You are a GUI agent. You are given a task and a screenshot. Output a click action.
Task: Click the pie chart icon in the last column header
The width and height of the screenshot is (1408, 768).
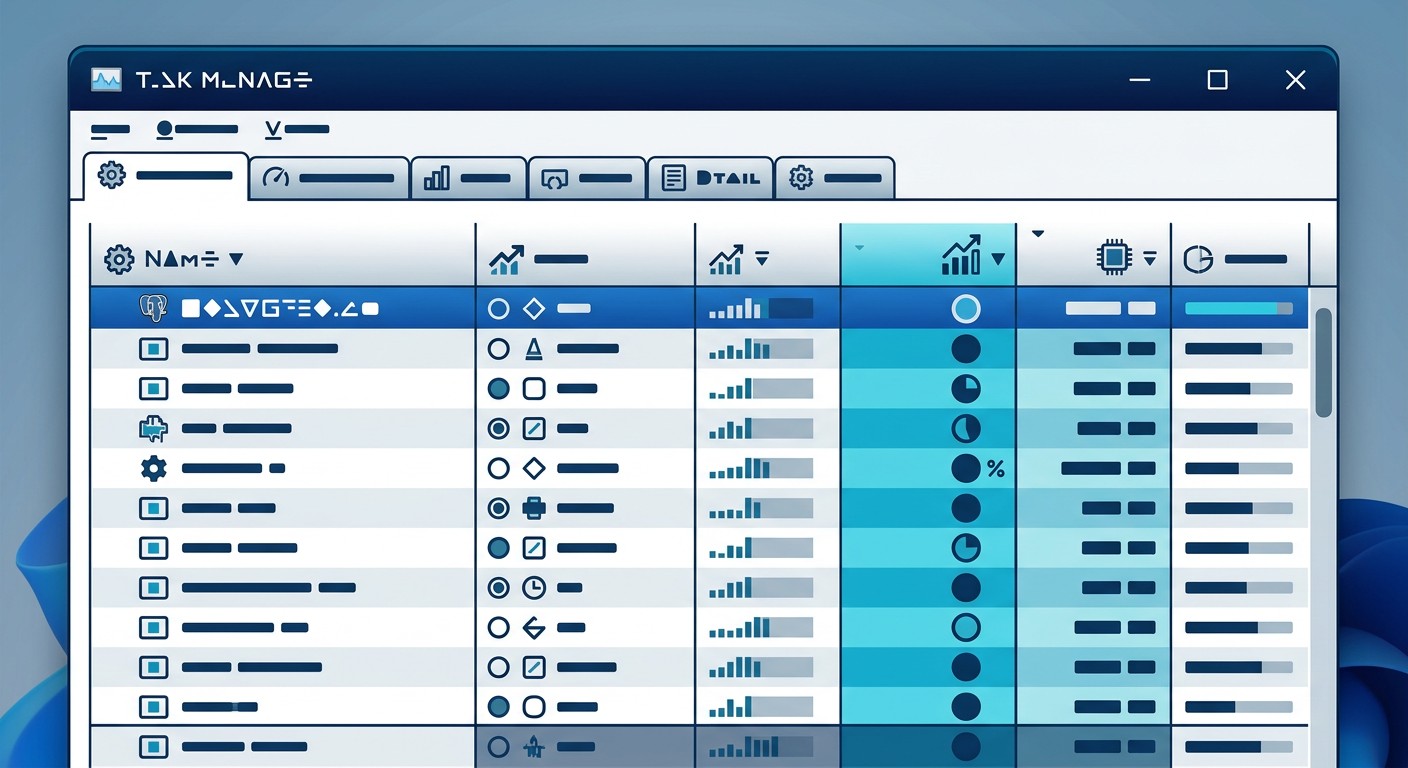click(1198, 260)
